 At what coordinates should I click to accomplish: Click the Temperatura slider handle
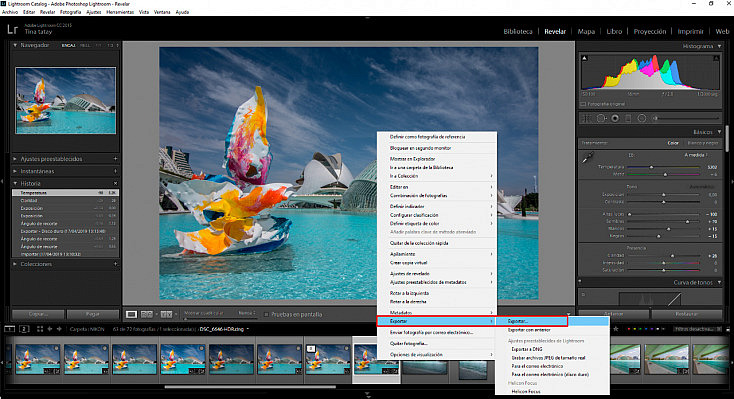tap(651, 167)
